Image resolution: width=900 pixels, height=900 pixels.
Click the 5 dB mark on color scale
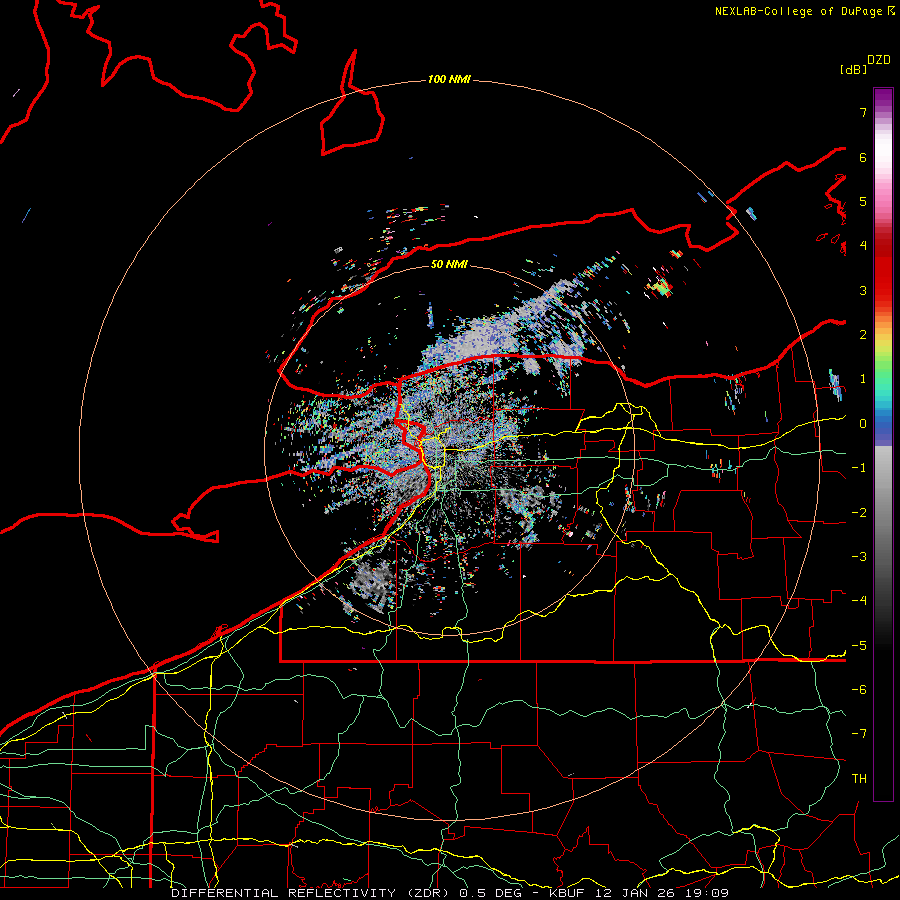[863, 201]
